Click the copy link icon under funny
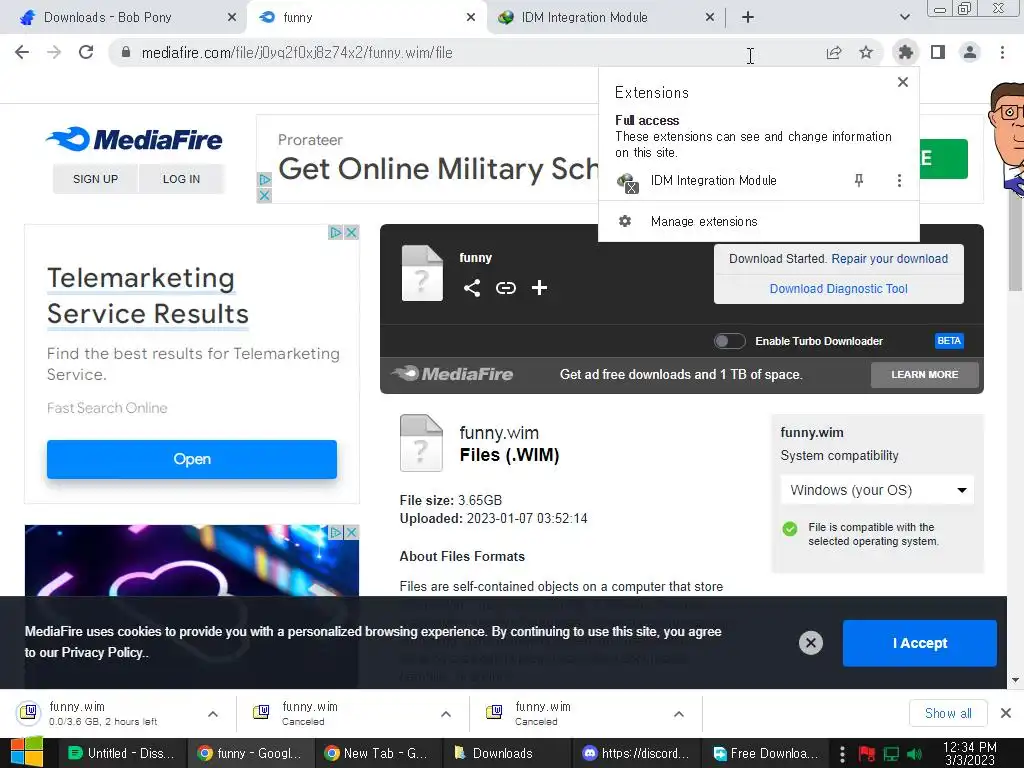 pyautogui.click(x=505, y=288)
